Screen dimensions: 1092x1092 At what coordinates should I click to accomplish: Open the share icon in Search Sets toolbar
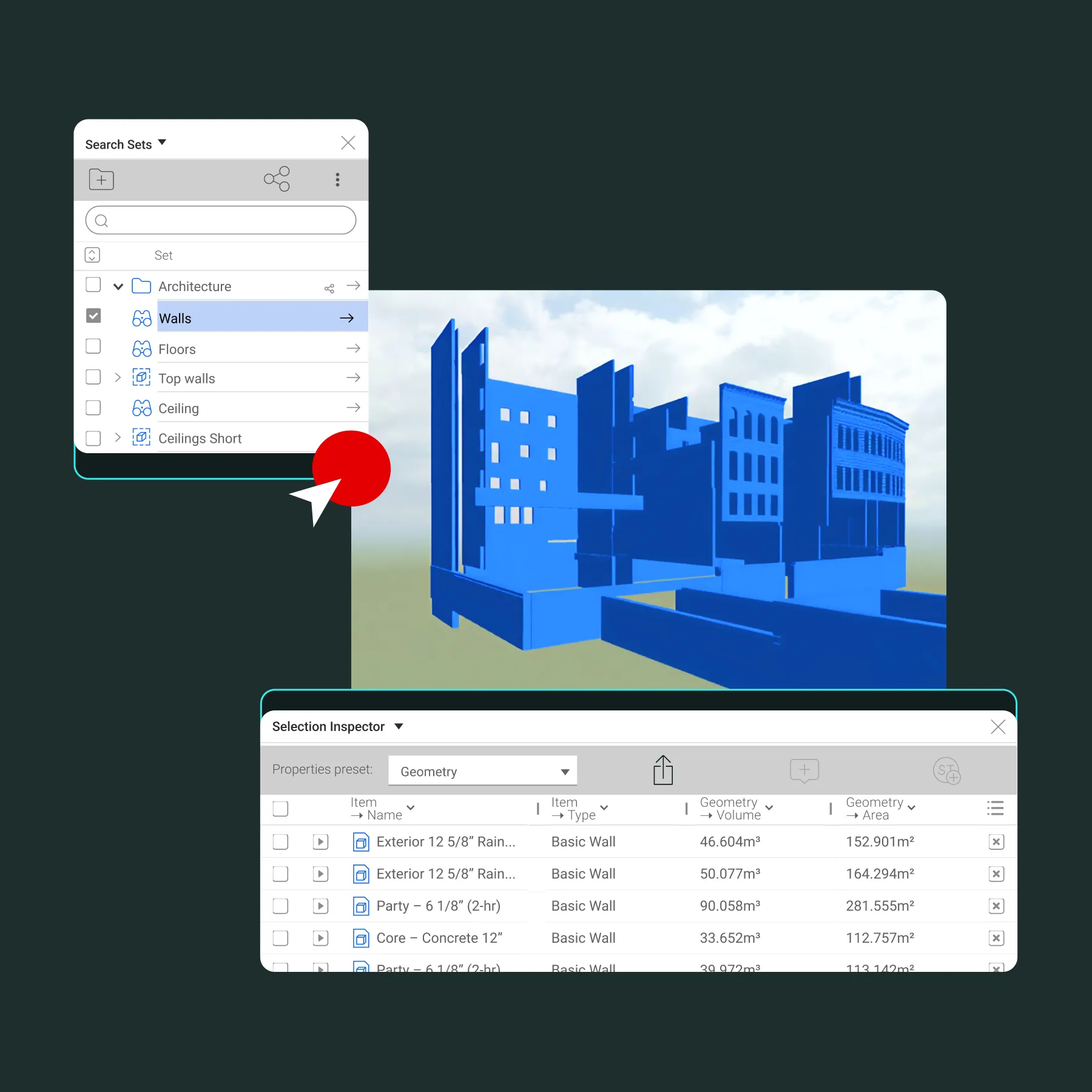coord(277,178)
